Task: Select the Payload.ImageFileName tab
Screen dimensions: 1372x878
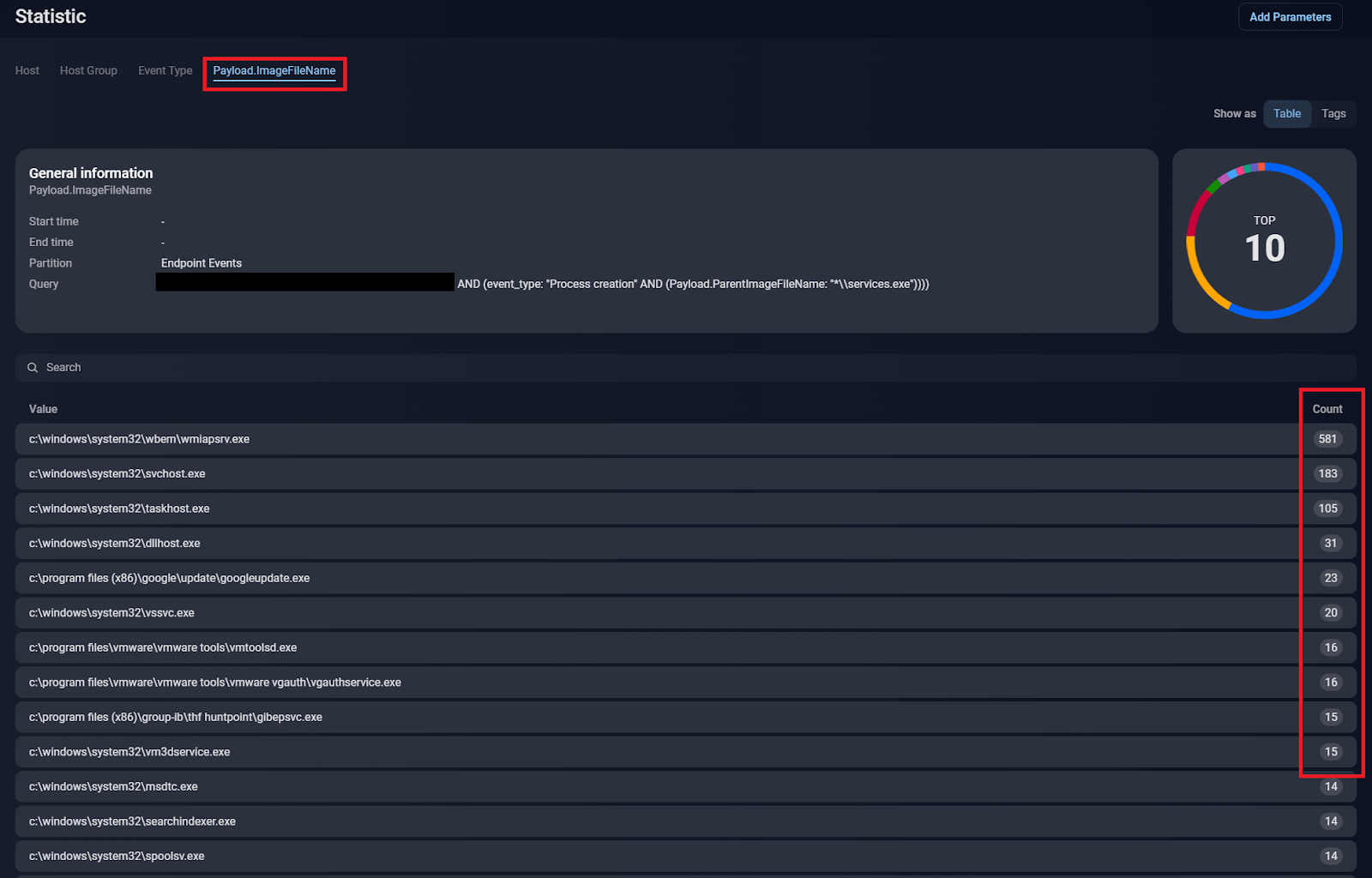Action: pyautogui.click(x=274, y=71)
